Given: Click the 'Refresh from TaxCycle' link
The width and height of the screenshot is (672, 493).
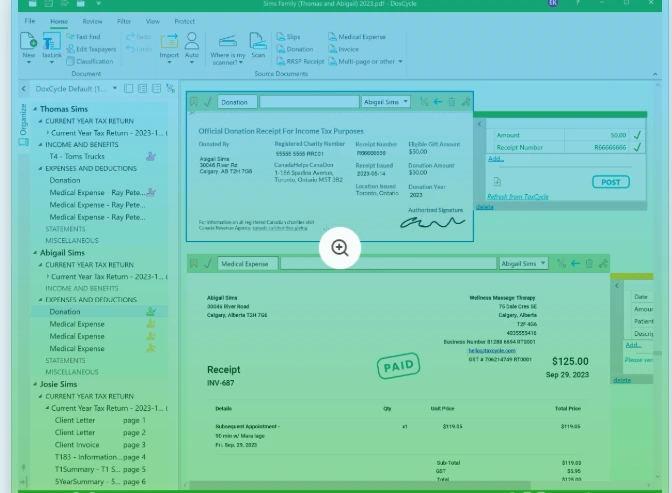Looking at the screenshot, I should point(518,196).
